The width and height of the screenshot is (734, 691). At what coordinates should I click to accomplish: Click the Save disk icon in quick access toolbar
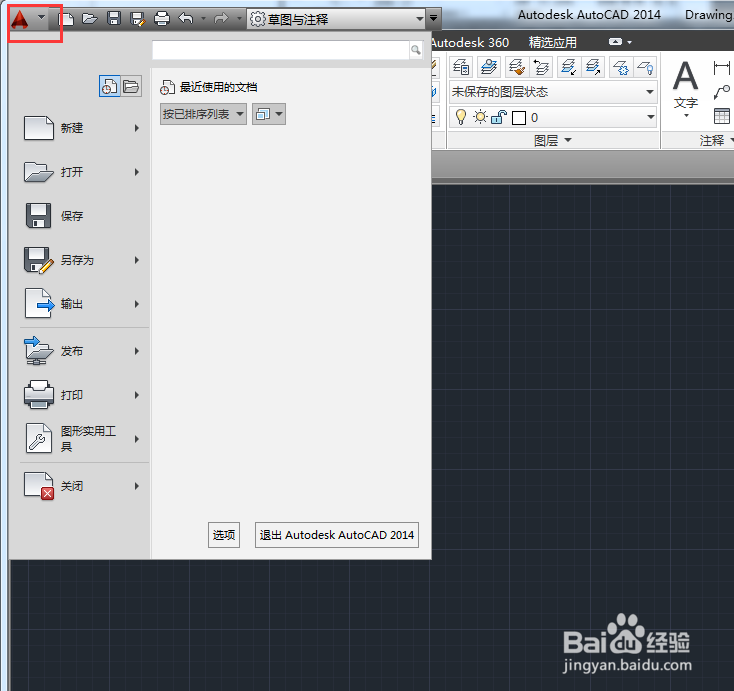pyautogui.click(x=114, y=19)
